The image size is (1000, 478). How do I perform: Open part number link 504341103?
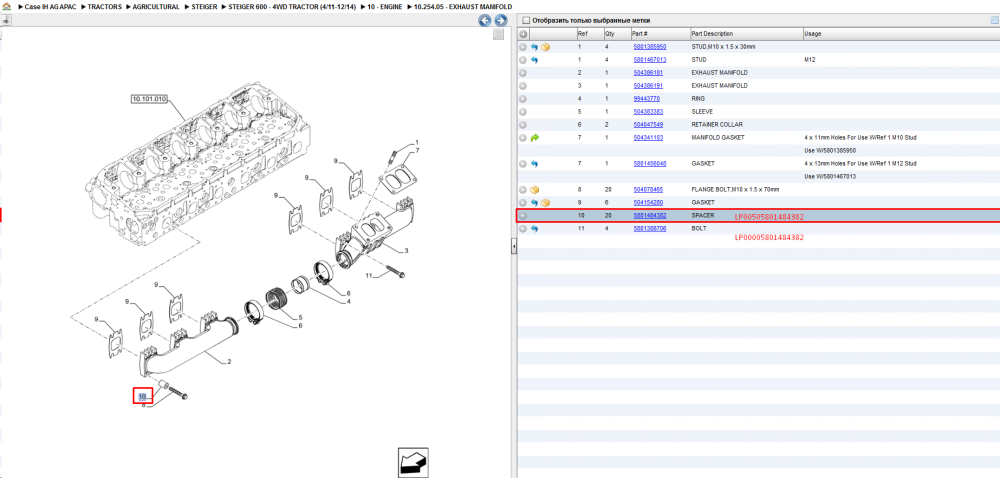coord(648,138)
